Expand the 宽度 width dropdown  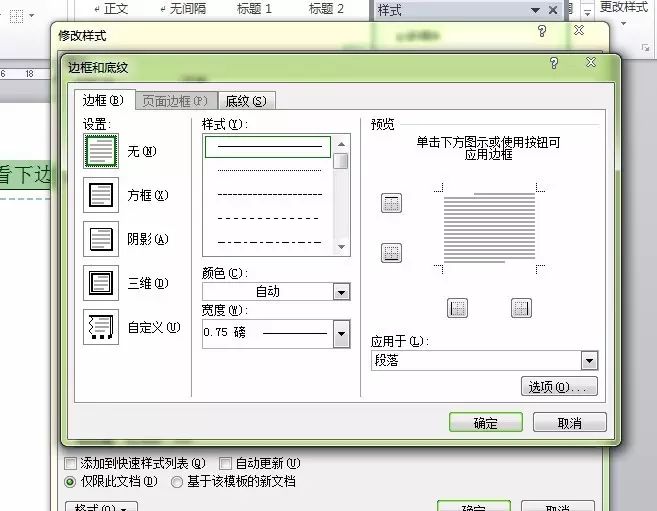[x=341, y=333]
